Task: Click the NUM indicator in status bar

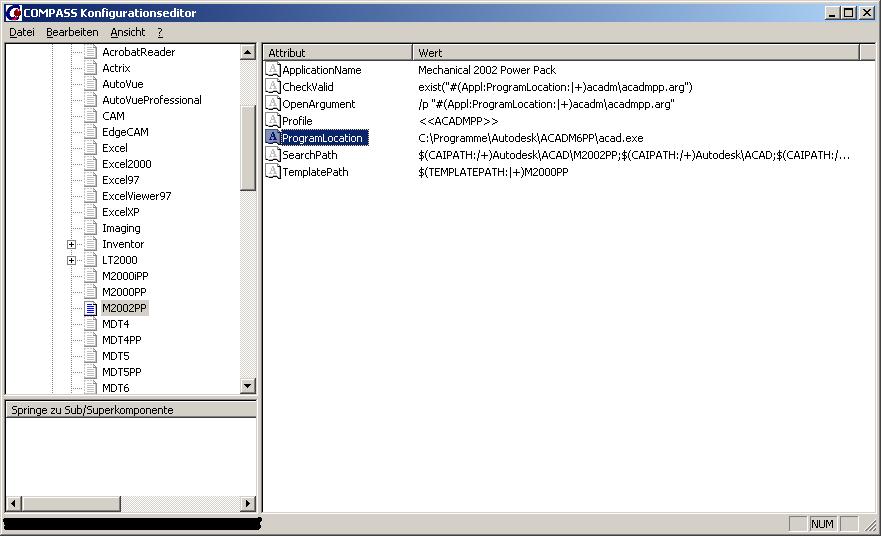Action: click(822, 524)
